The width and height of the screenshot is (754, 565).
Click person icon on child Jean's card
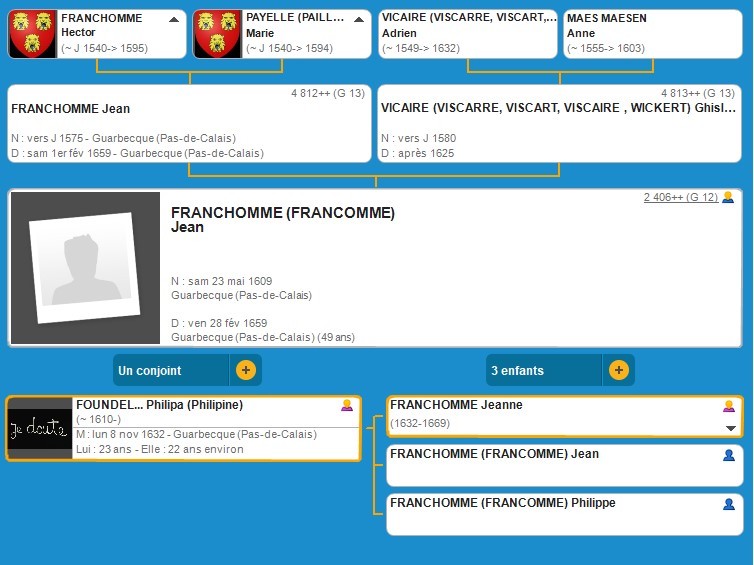tap(729, 455)
